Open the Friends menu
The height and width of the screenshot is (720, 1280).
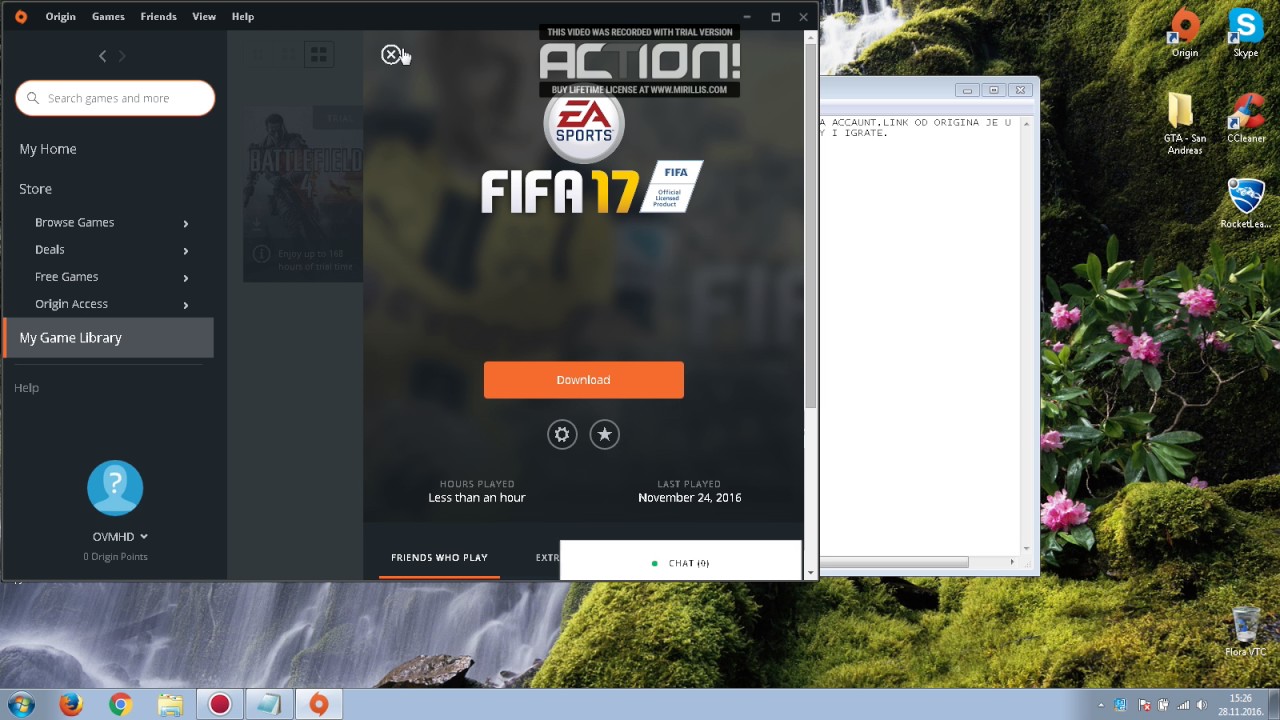click(158, 16)
